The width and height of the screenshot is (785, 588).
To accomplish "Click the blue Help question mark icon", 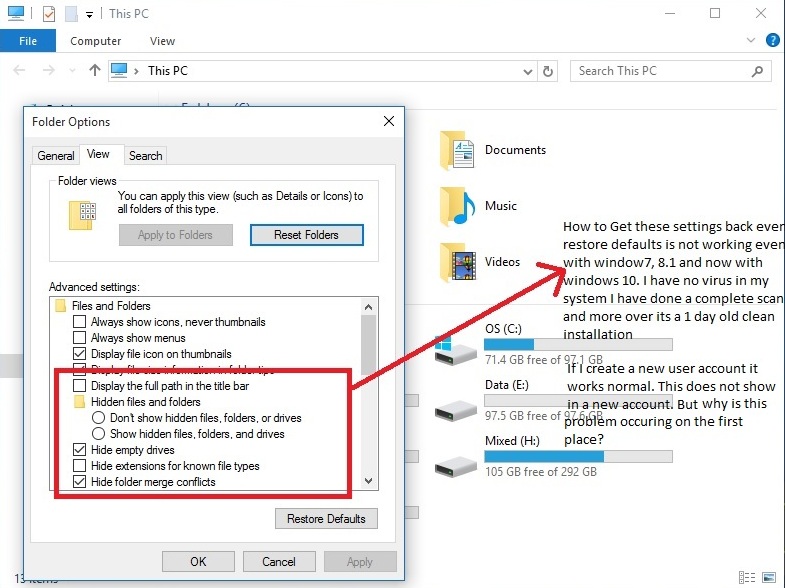I will 772,40.
